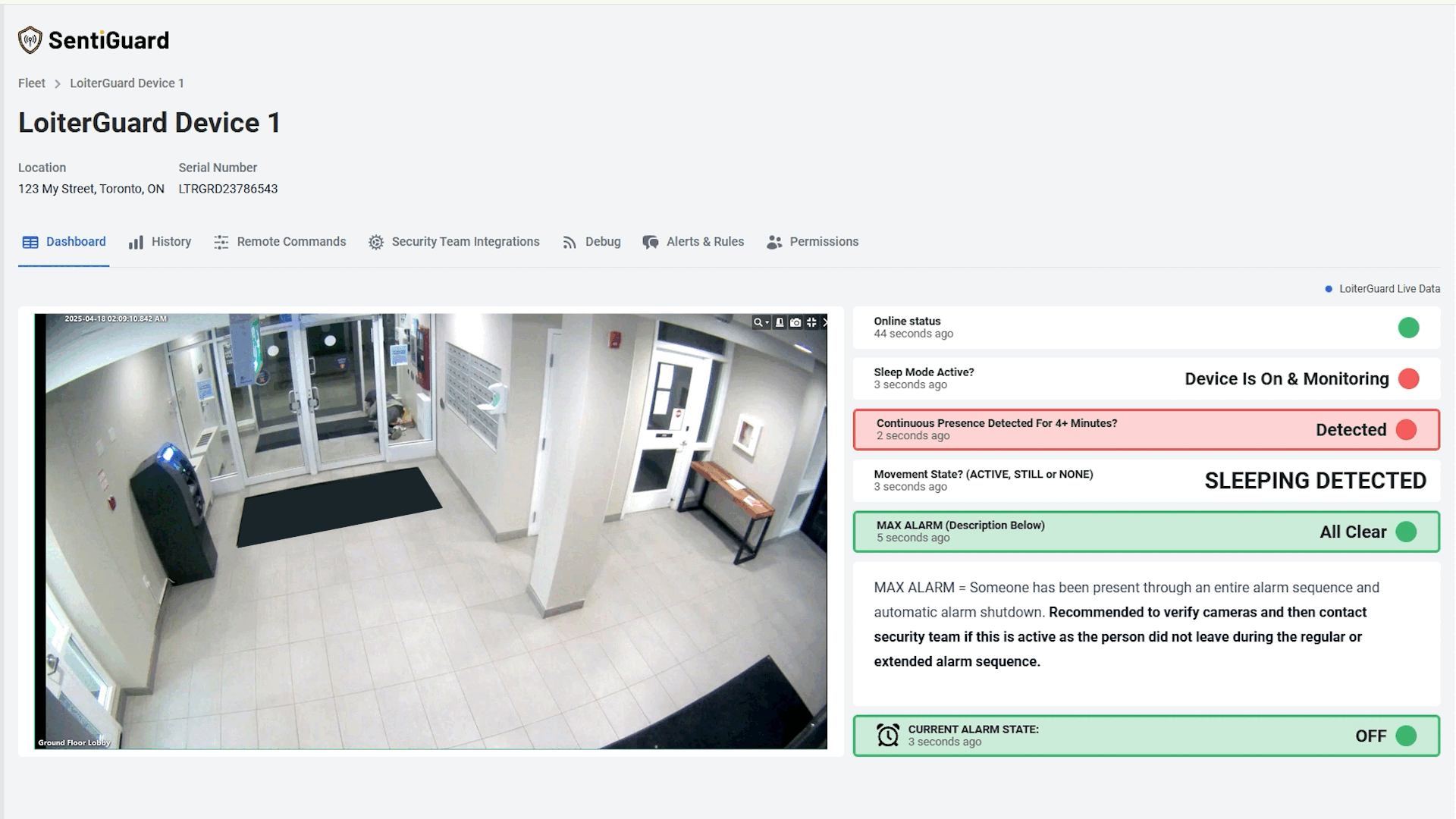Navigate to Fleet breadcrumb link
This screenshot has width=1456, height=819.
tap(31, 83)
